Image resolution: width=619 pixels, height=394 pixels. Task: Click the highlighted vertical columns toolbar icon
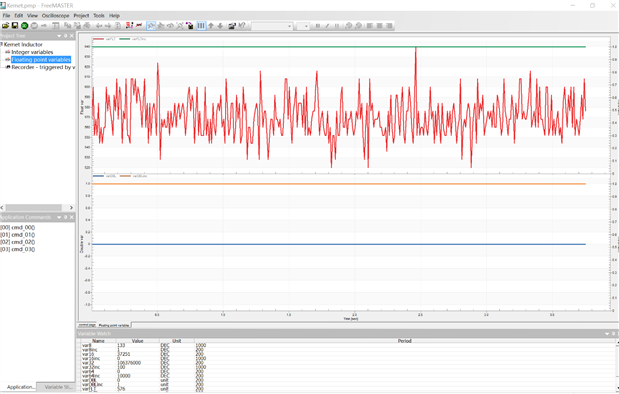(x=201, y=26)
